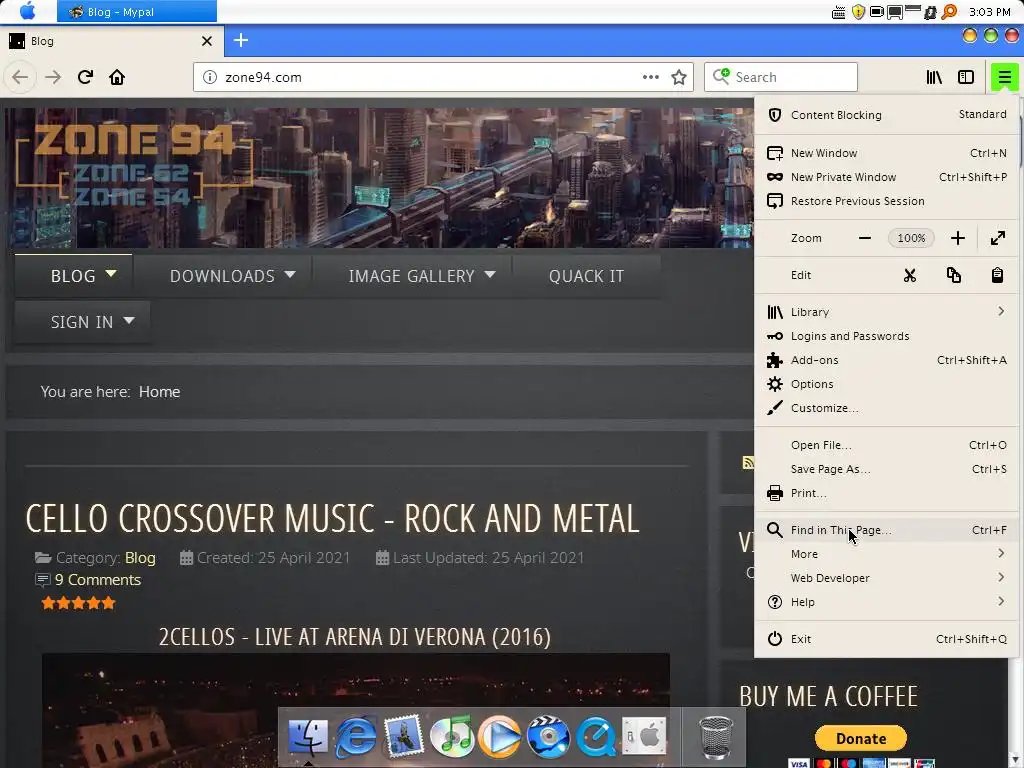1024x768 pixels.
Task: Expand the Library submenu
Action: 887,312
